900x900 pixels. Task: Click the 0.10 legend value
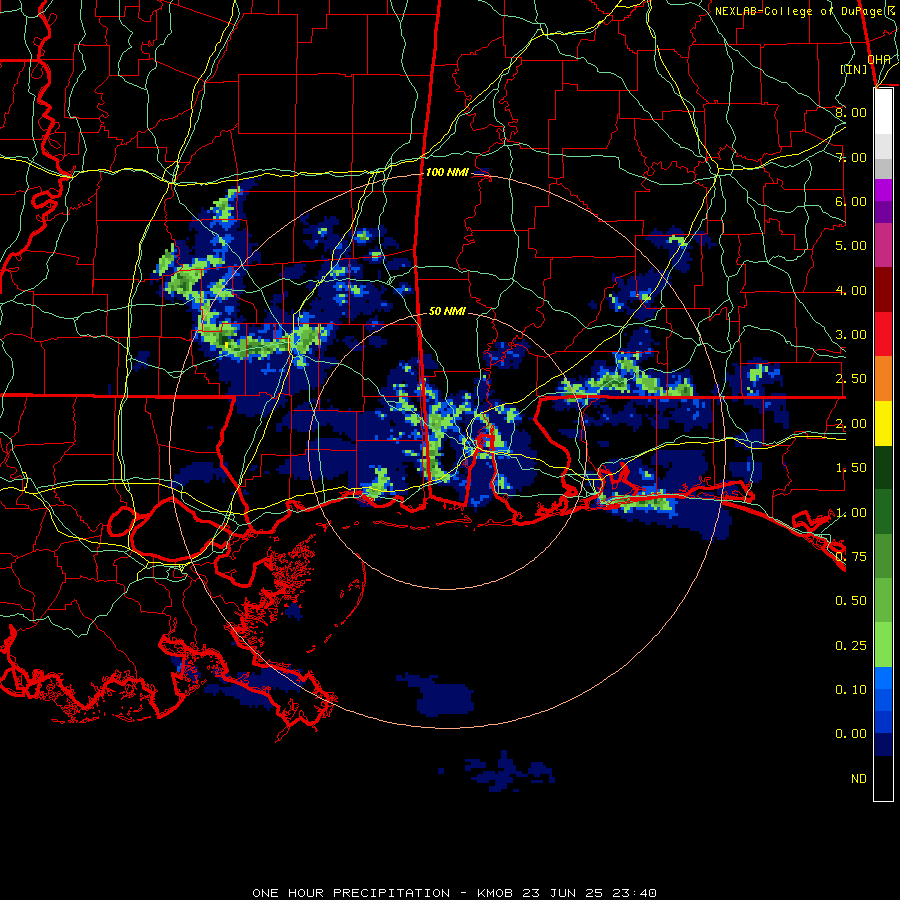(851, 690)
